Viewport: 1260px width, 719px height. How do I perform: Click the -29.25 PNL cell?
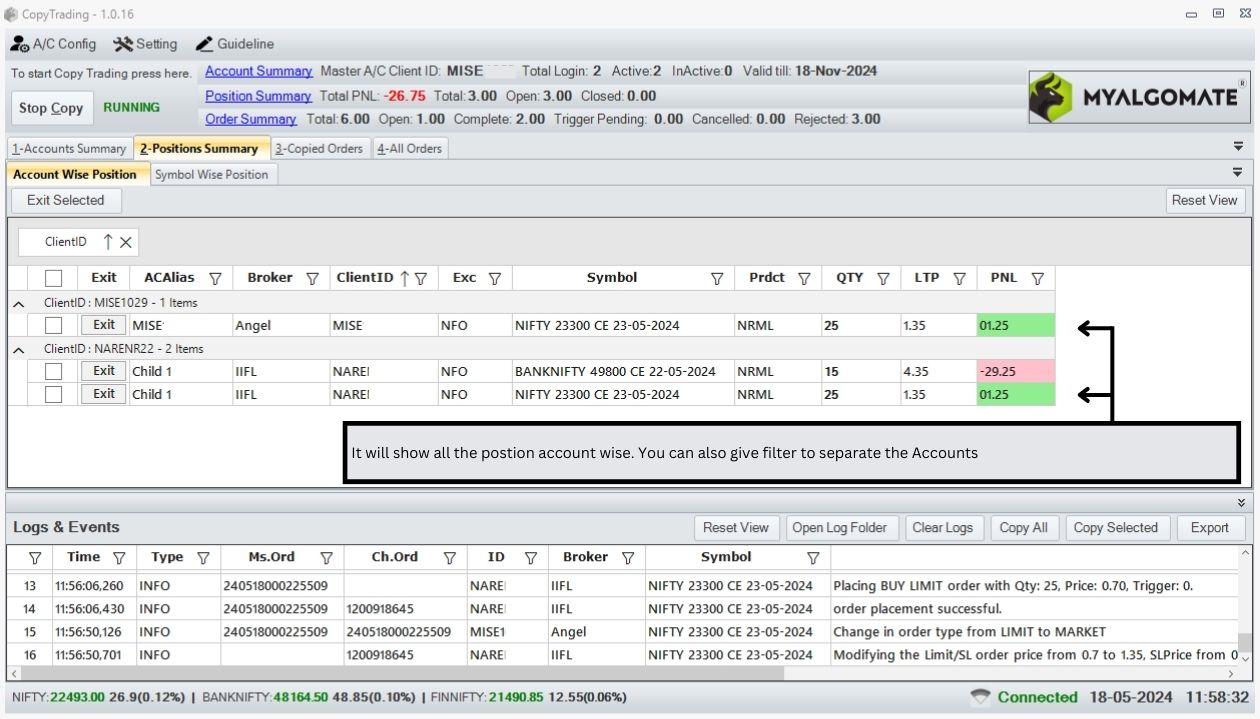(1016, 371)
